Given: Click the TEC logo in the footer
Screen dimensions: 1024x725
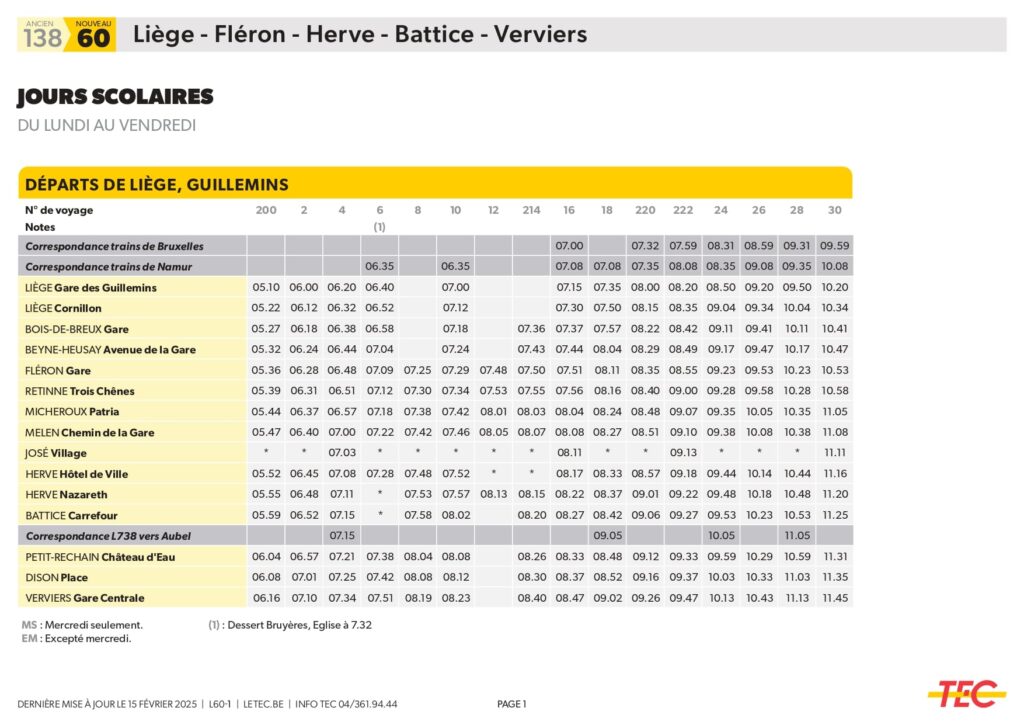Looking at the screenshot, I should [x=966, y=692].
